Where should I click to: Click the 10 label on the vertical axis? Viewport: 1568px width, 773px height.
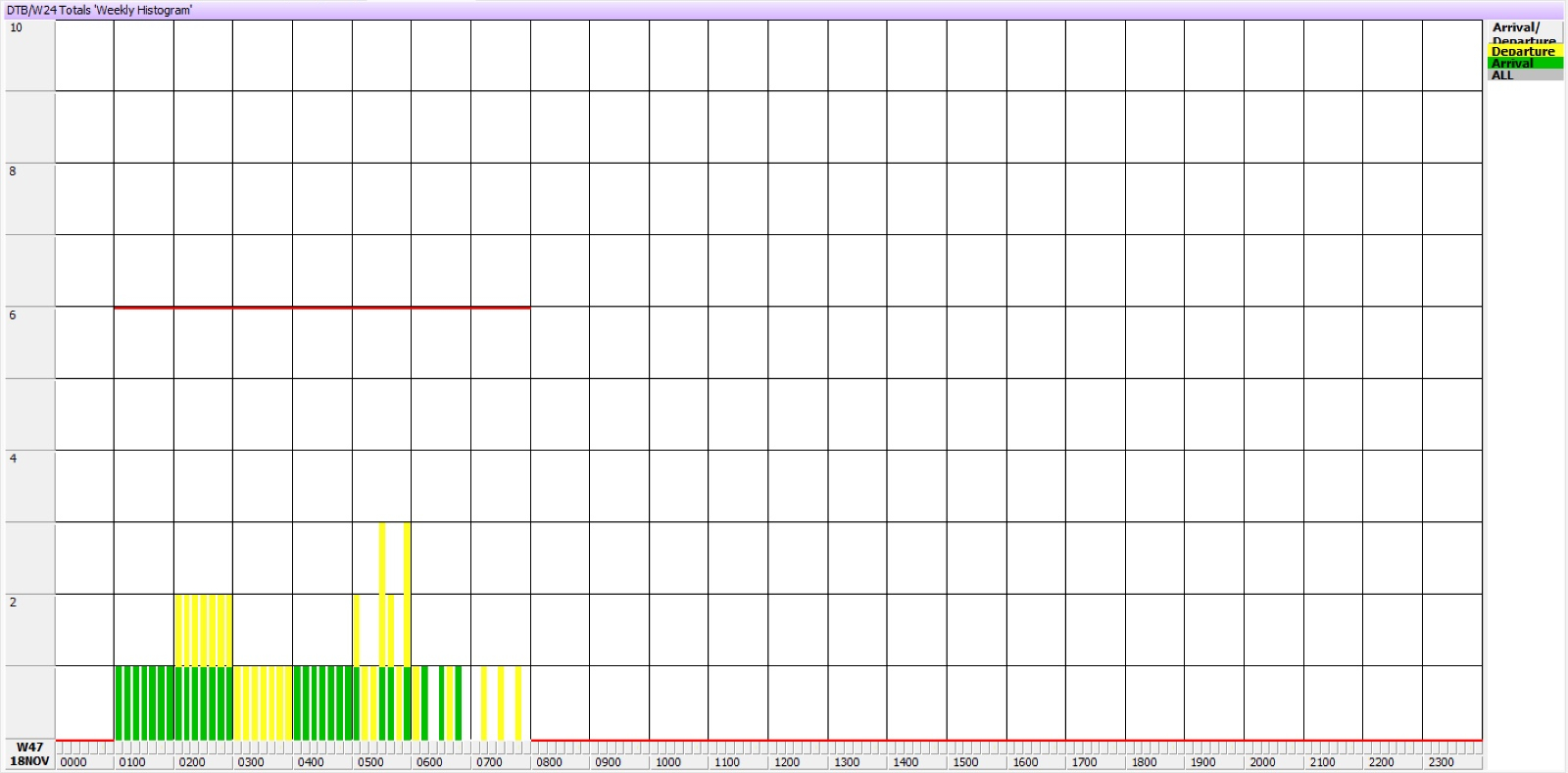tap(16, 27)
